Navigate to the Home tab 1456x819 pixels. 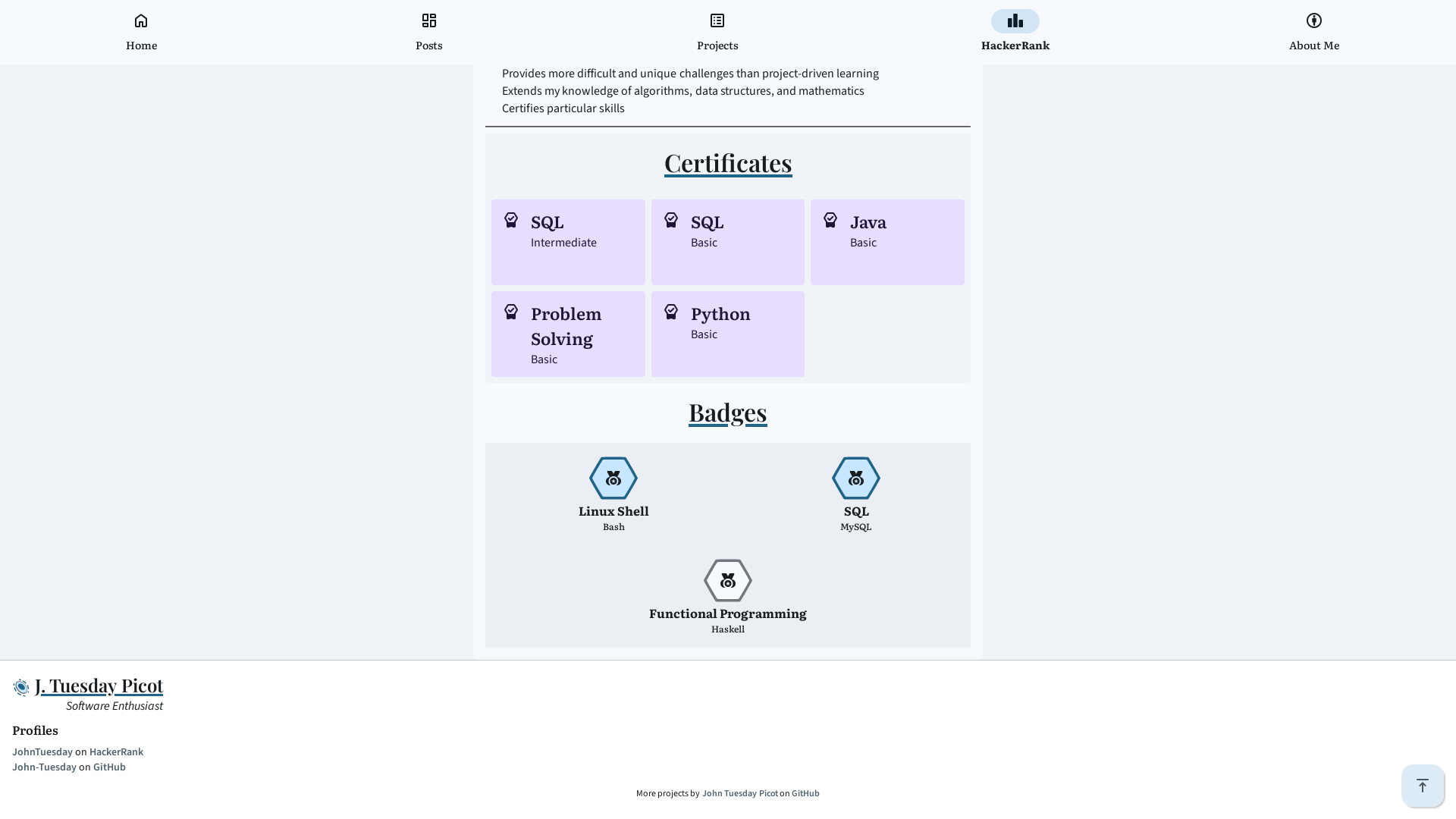[141, 32]
